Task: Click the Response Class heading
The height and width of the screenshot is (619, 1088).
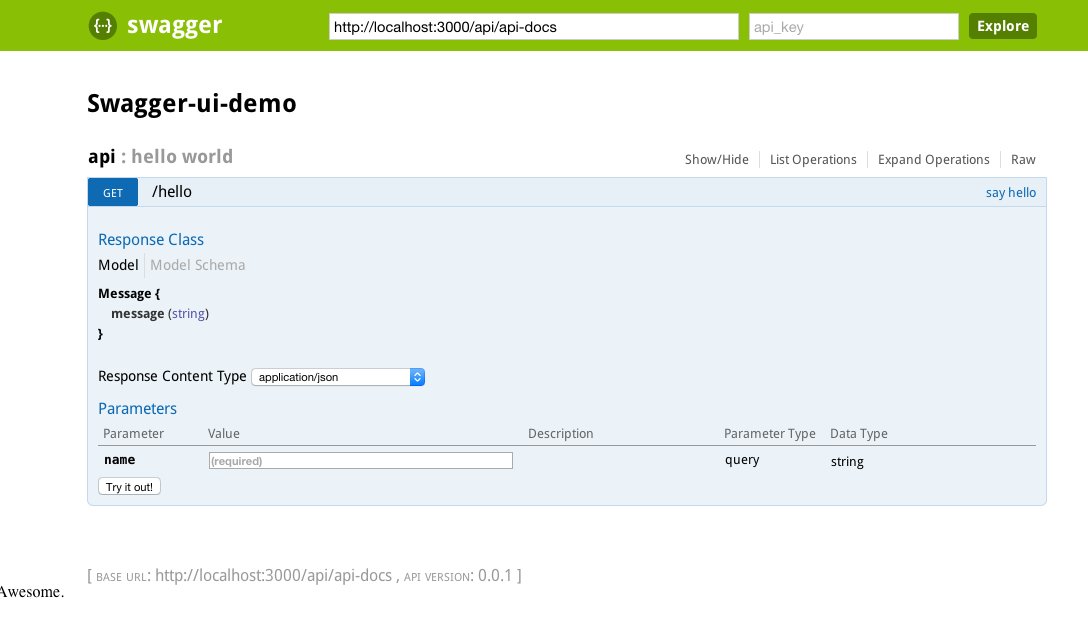Action: (x=151, y=239)
